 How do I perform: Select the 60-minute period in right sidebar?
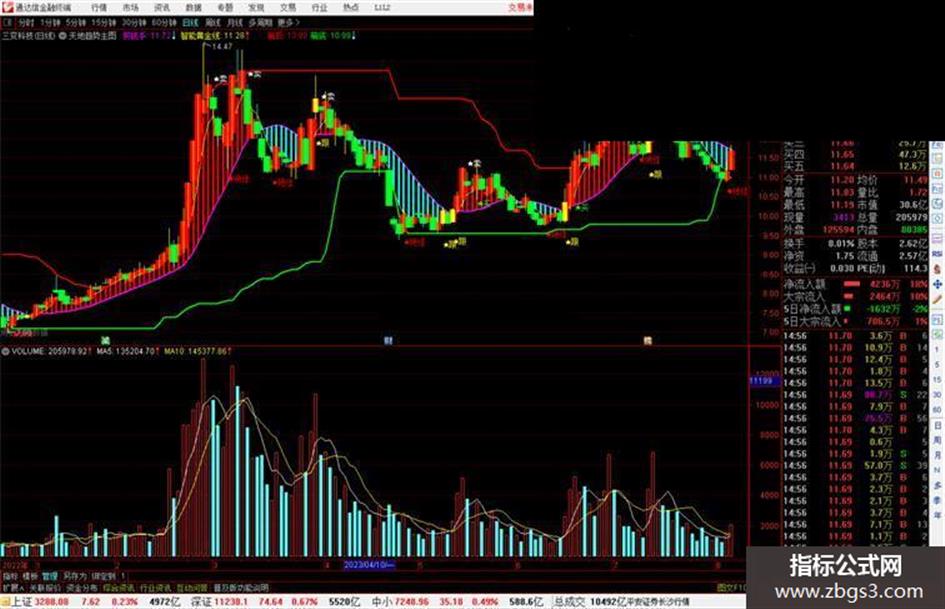[x=937, y=409]
